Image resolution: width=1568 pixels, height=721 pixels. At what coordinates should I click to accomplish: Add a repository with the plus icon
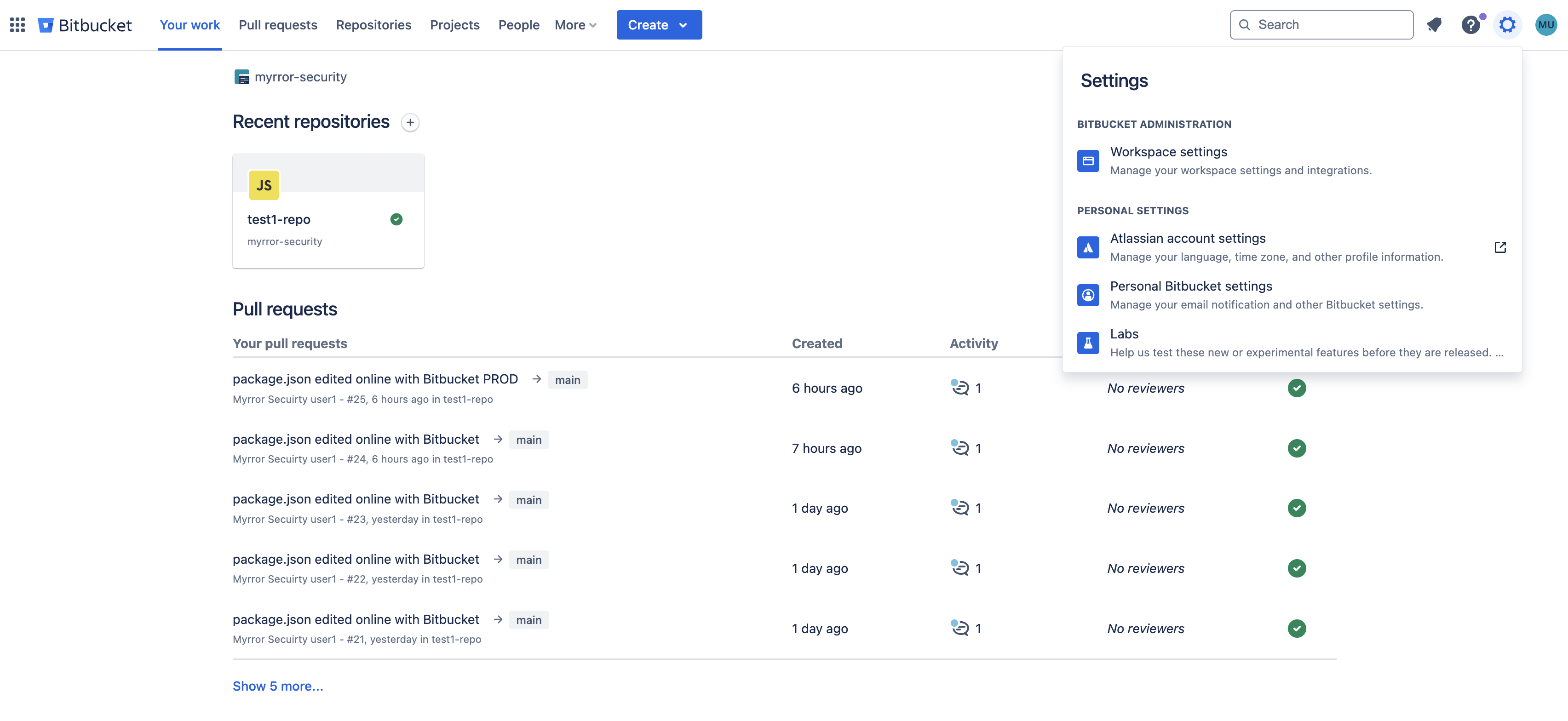tap(410, 122)
